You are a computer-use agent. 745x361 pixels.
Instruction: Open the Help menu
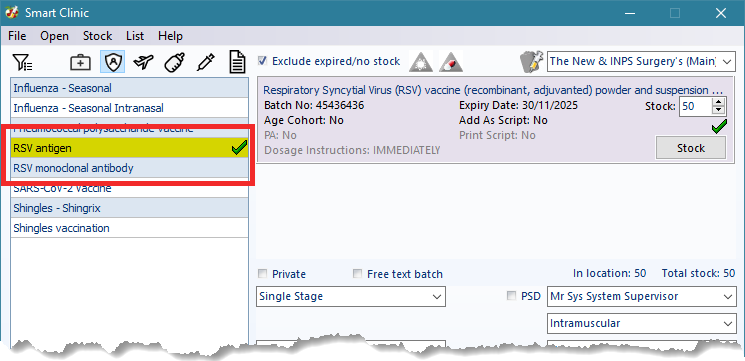point(171,36)
